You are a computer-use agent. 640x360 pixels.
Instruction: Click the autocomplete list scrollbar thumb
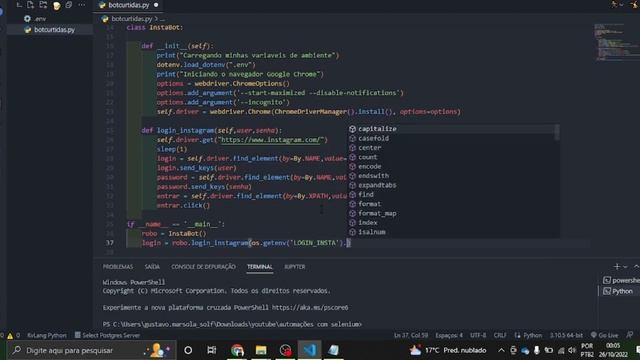(x=557, y=132)
